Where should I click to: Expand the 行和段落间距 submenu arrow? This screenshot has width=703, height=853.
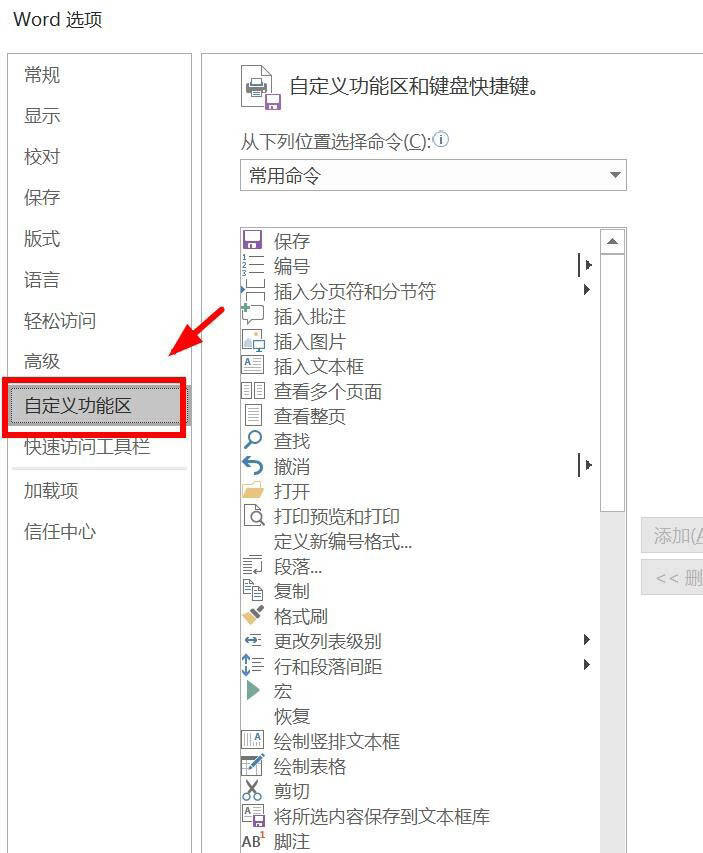point(587,664)
